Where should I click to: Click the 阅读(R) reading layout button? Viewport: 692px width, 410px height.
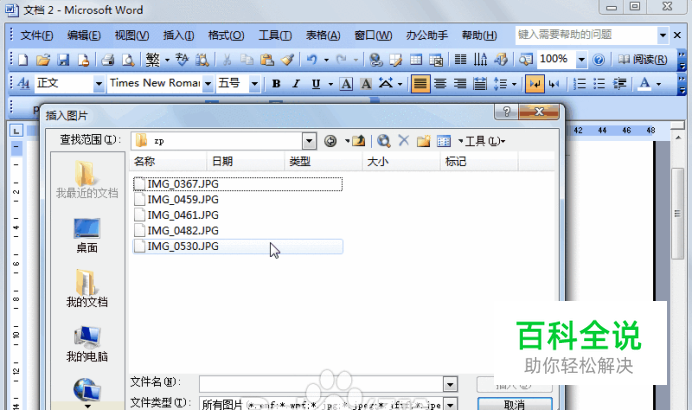pos(643,60)
